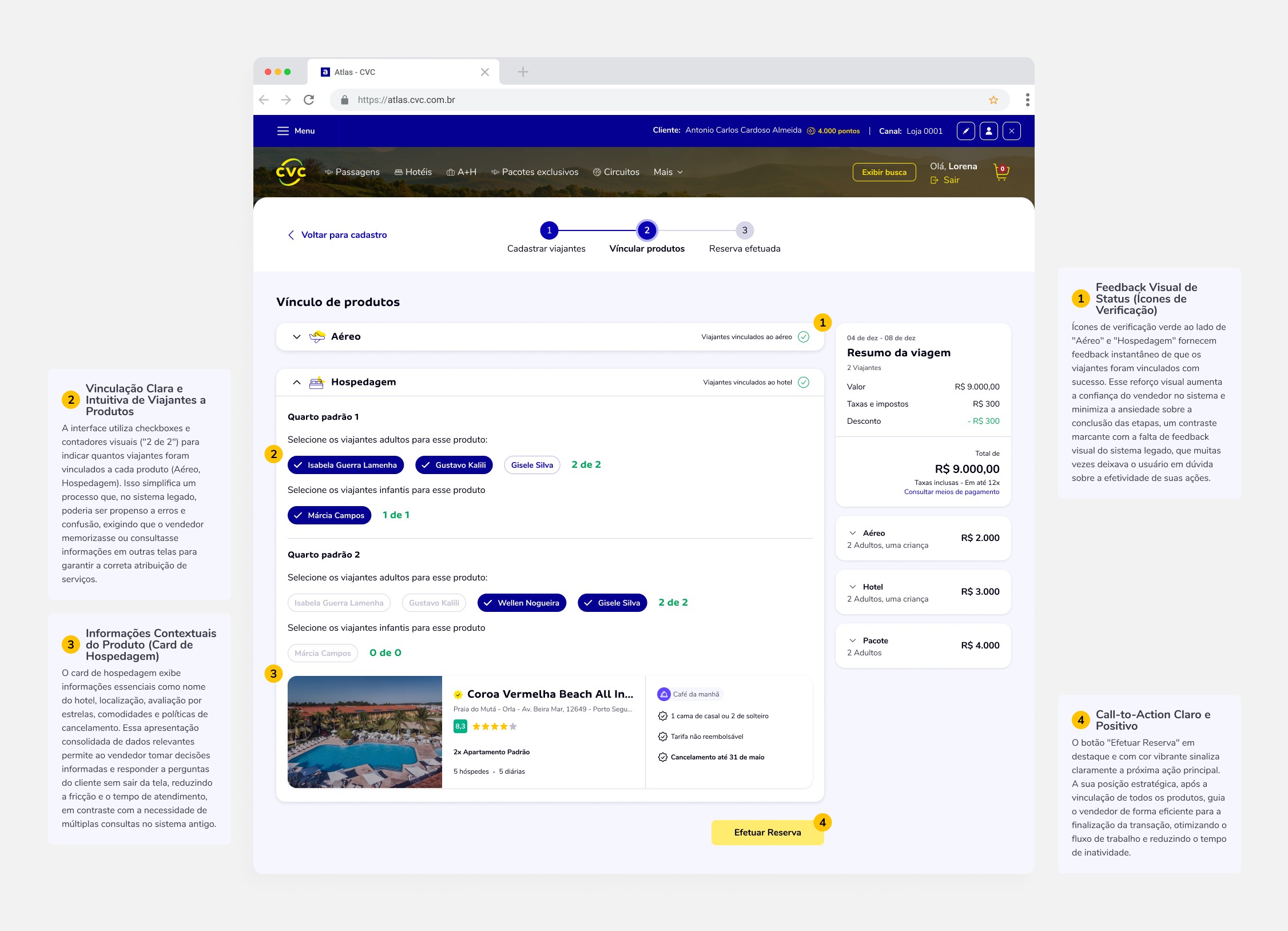Open the shopping cart icon
This screenshot has height=931, width=1288.
(1001, 172)
